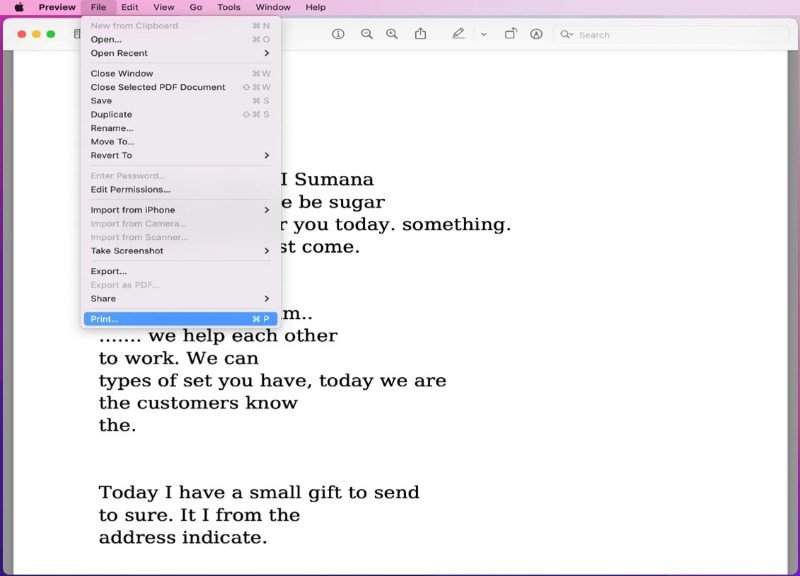Open the Help menu
This screenshot has width=800, height=576.
click(x=315, y=7)
